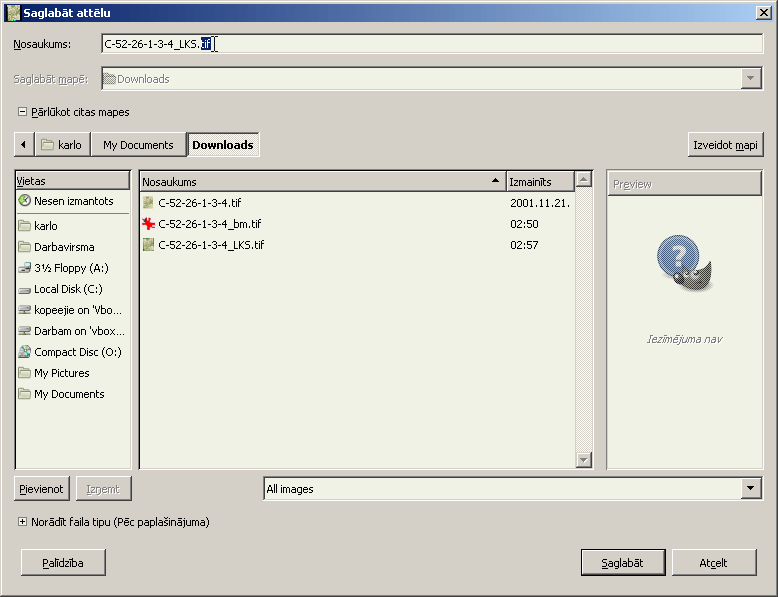Click the C-52-26-1-3-4.tif file icon
This screenshot has width=778, height=597.
click(148, 202)
